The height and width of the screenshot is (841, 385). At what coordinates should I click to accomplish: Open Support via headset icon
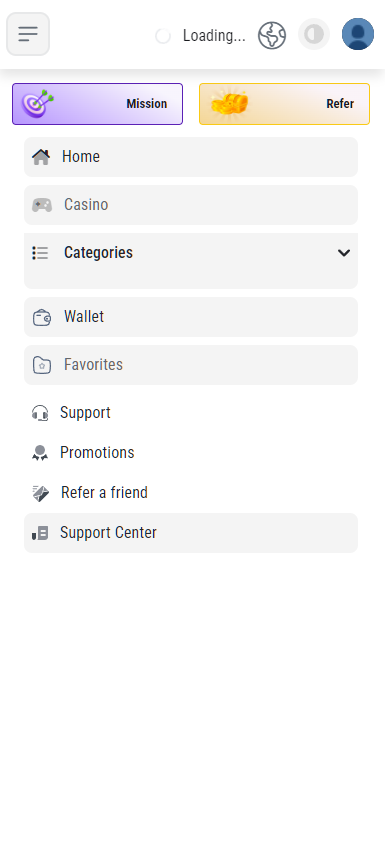point(40,413)
